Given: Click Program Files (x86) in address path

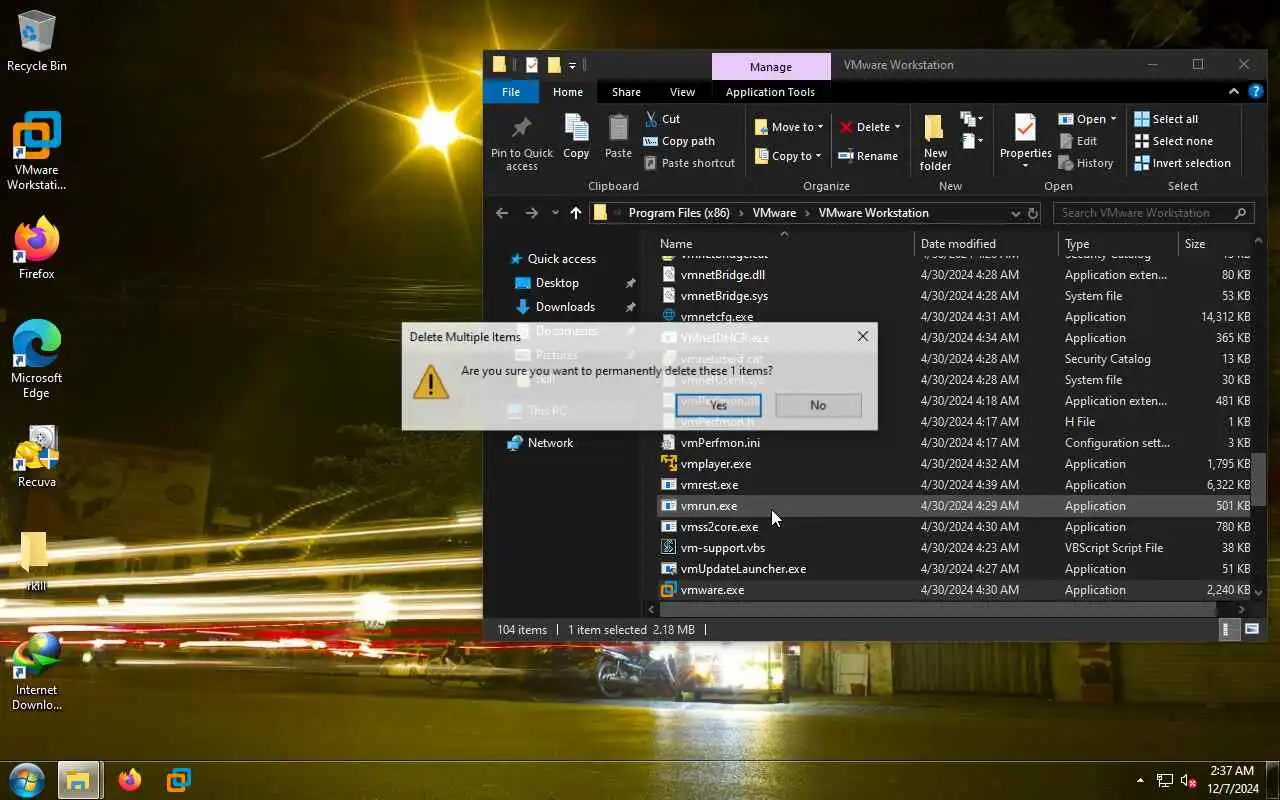Looking at the screenshot, I should coord(679,213).
